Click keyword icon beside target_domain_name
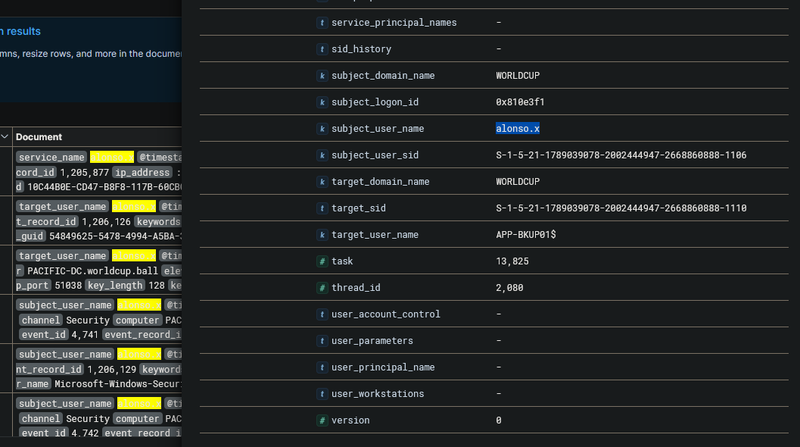The height and width of the screenshot is (447, 800). coord(322,182)
